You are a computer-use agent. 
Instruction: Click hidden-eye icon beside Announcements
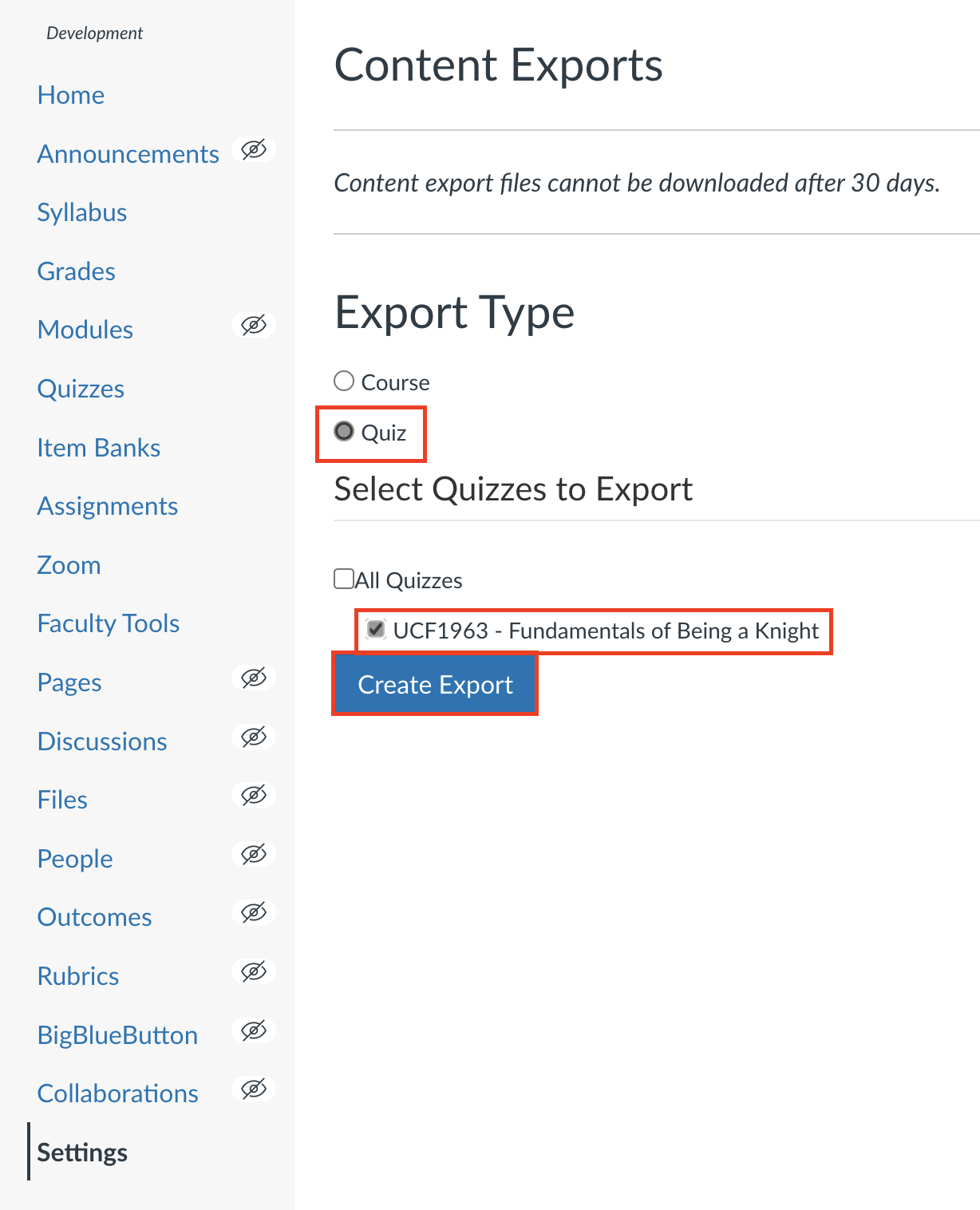[x=254, y=149]
